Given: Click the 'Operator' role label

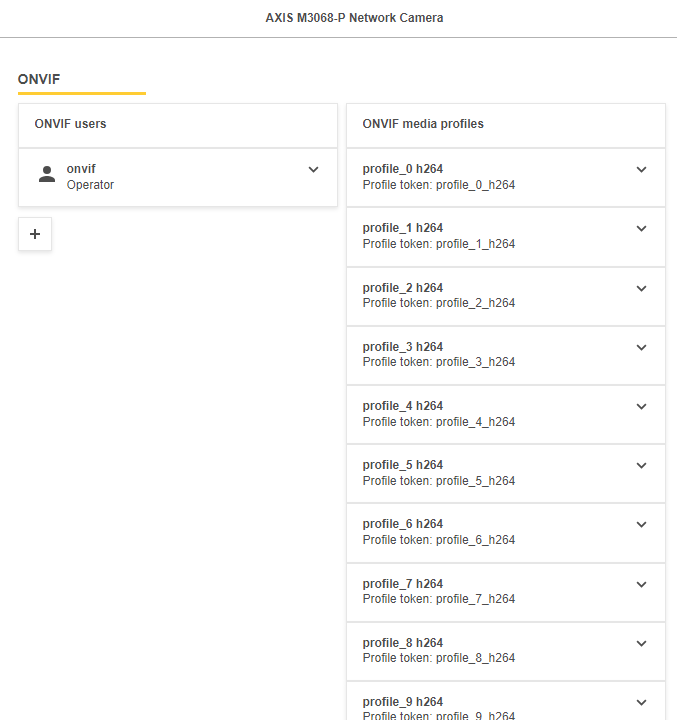Looking at the screenshot, I should (90, 185).
